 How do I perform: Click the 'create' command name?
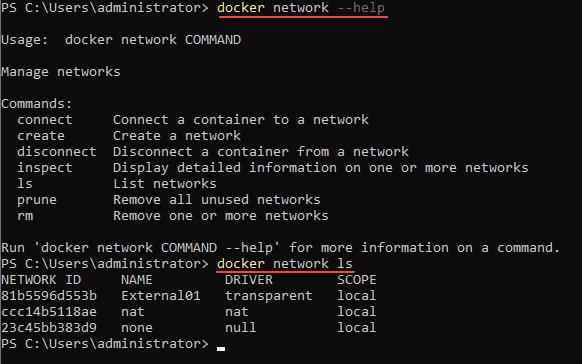coord(41,136)
